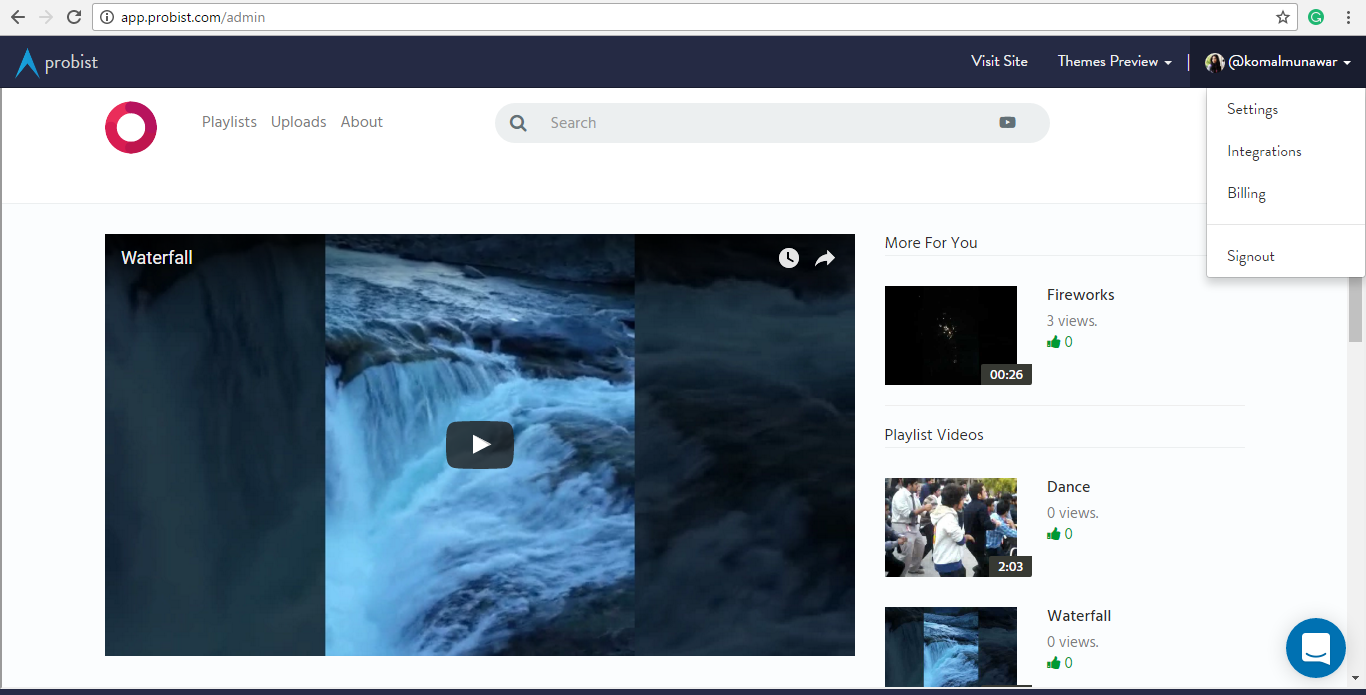Screen dimensions: 1366x695
Task: Play the Waterfall video
Action: 480,445
